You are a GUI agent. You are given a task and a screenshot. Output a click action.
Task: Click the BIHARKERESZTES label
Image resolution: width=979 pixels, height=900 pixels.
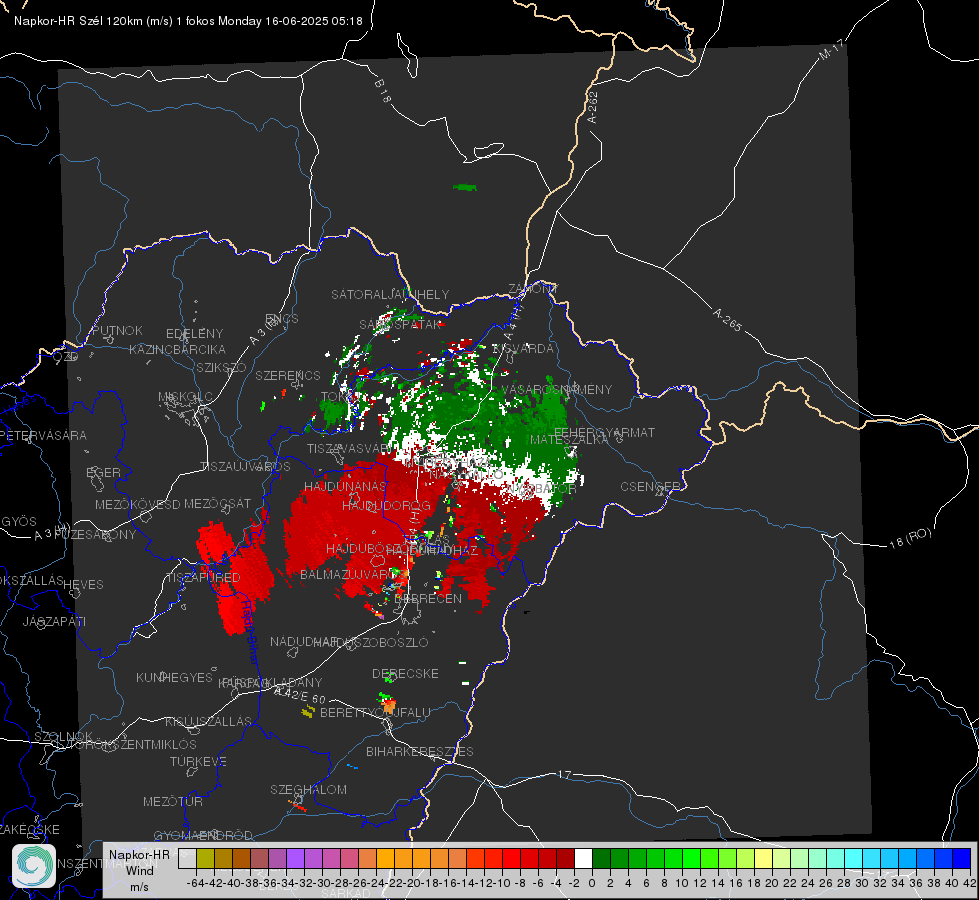point(420,751)
